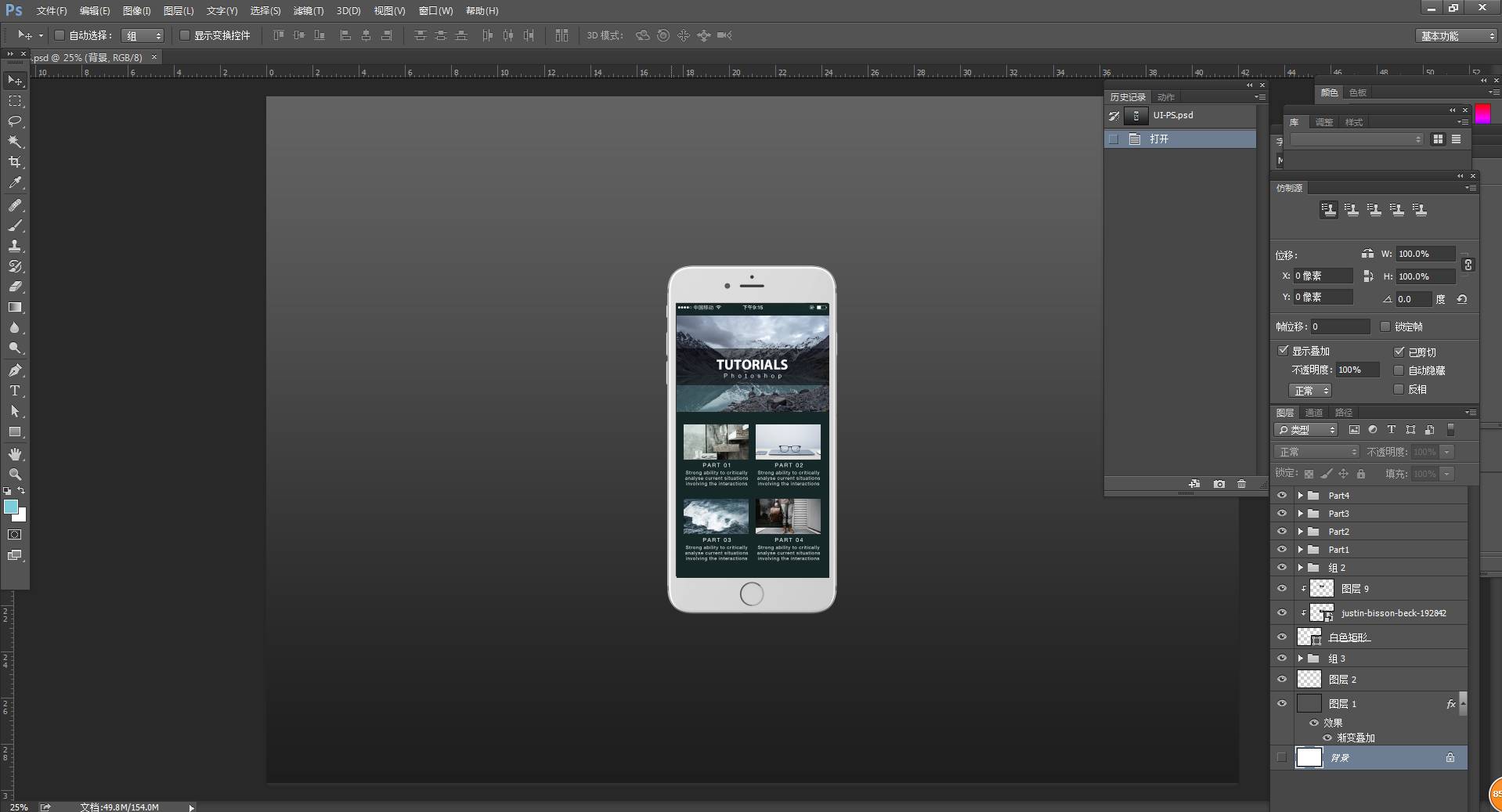The height and width of the screenshot is (812, 1502).
Task: Expand the 组 3 layer group
Action: [x=1300, y=658]
